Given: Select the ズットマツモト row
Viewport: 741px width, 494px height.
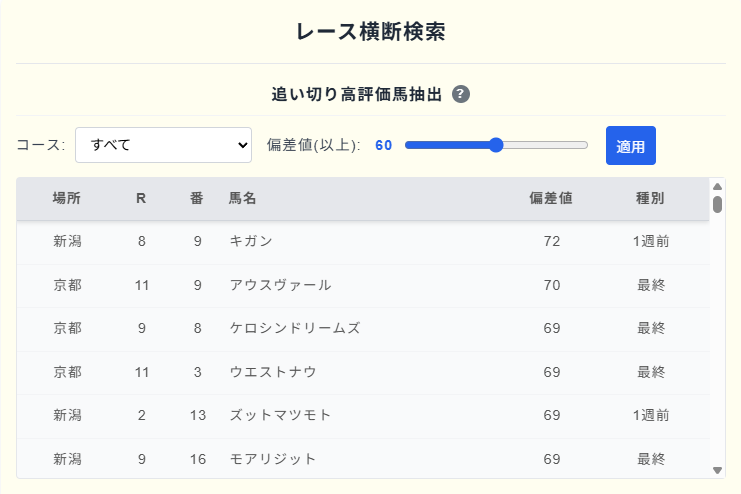Looking at the screenshot, I should [x=363, y=416].
